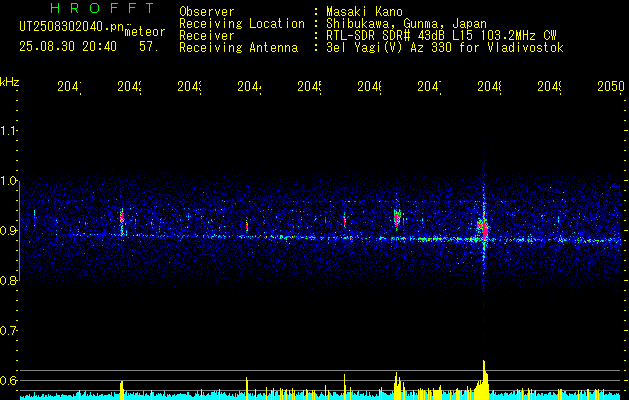629x400 pixels.
Task: Click the tallest yellow intensity peak
Action: click(484, 379)
